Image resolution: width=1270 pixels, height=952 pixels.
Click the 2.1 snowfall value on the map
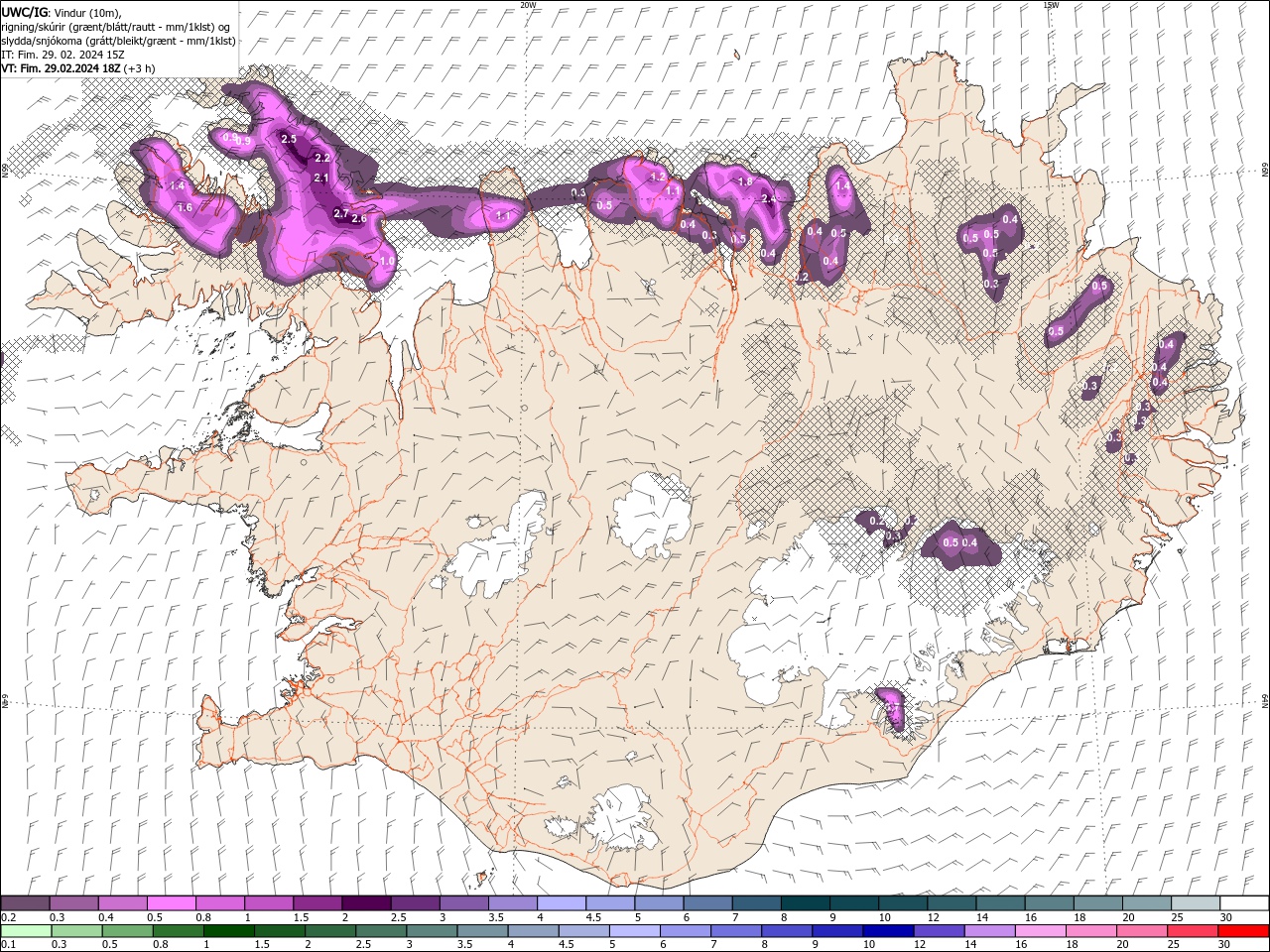pyautogui.click(x=320, y=178)
